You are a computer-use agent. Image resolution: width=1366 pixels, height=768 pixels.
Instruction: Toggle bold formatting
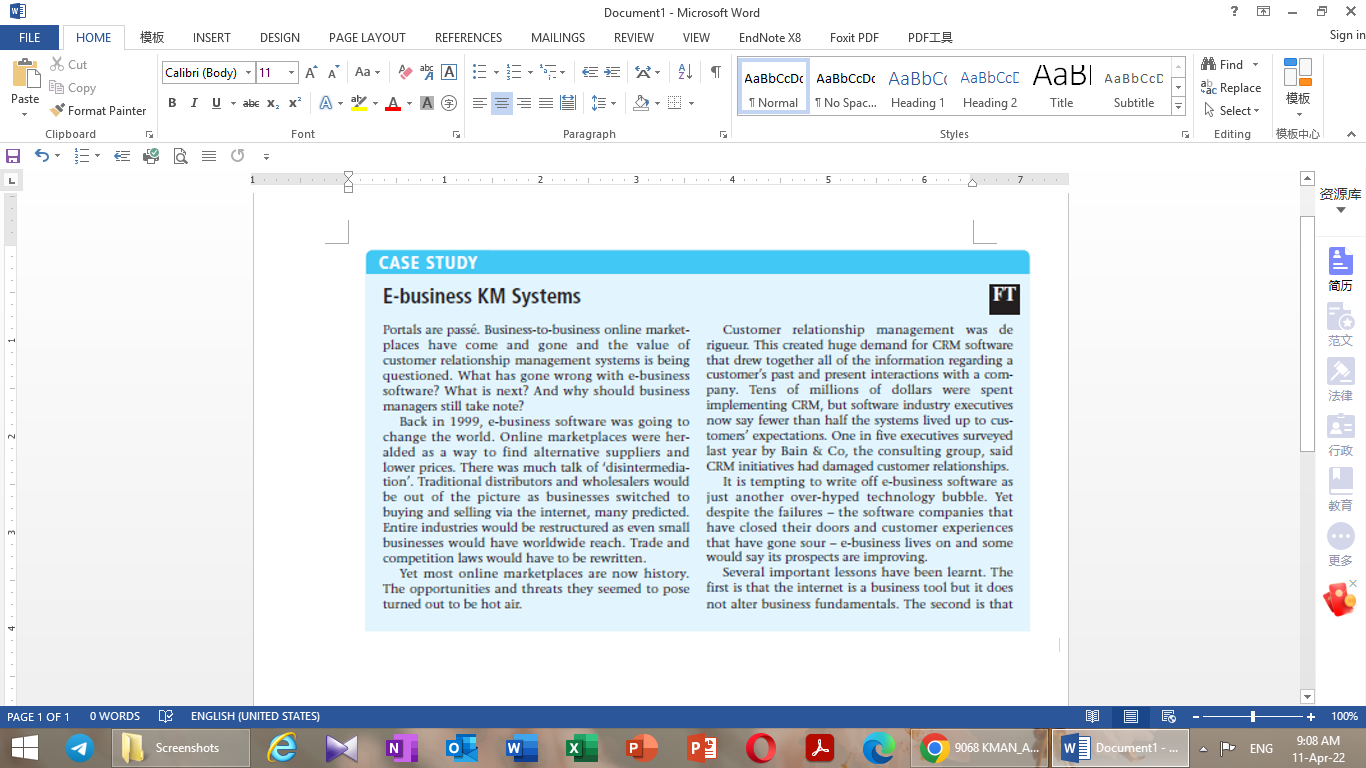coord(172,103)
